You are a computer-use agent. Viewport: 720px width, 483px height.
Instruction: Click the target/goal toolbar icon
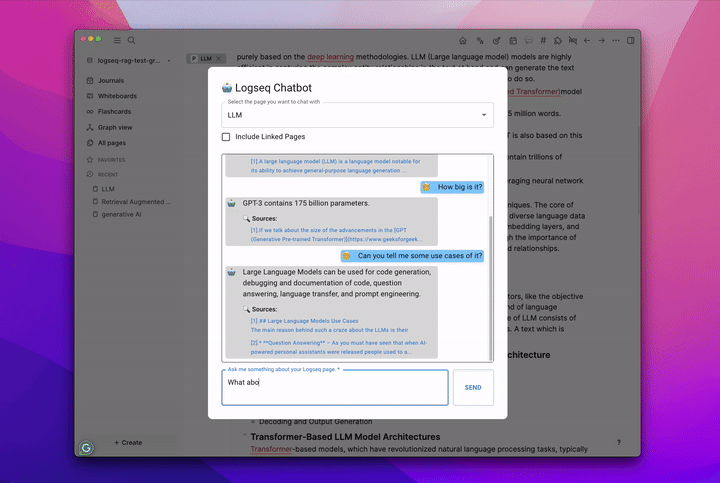coord(496,40)
